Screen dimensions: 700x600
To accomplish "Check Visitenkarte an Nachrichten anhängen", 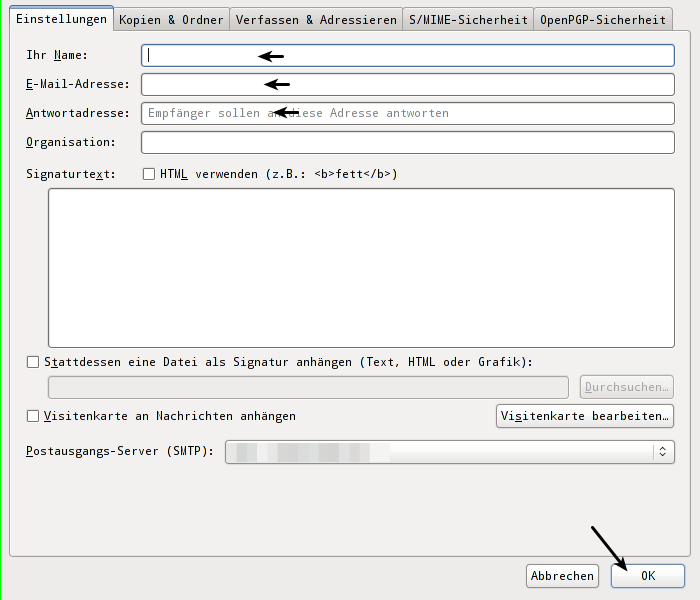I will [x=33, y=416].
